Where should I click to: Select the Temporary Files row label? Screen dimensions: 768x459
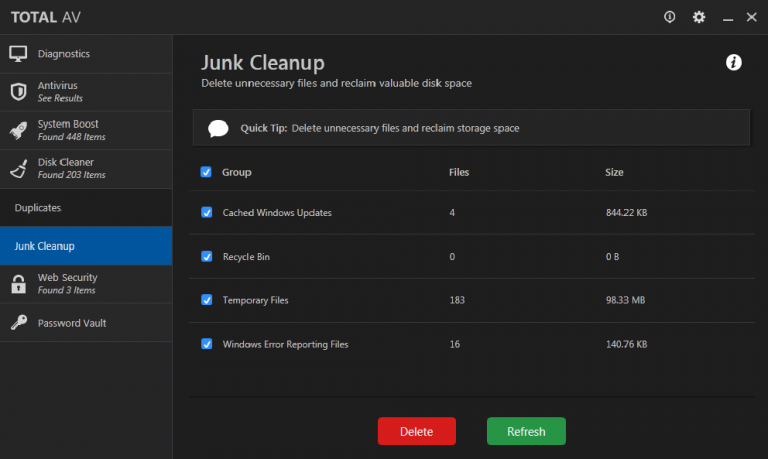256,300
